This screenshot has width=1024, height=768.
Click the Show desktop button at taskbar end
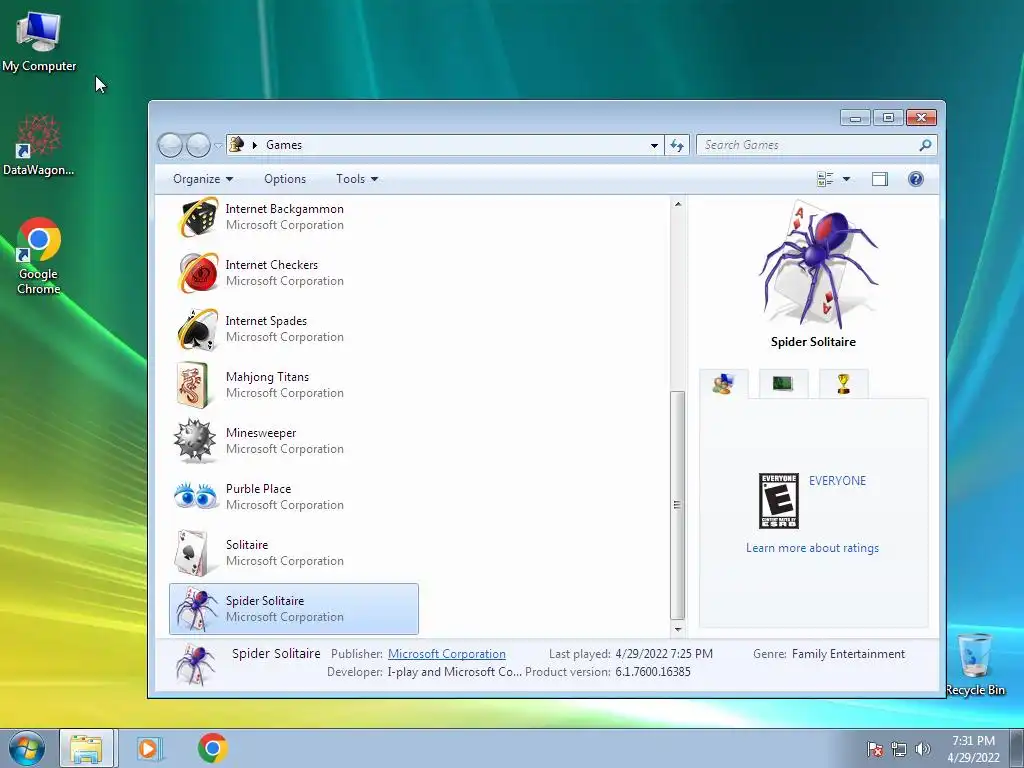pyautogui.click(x=1017, y=748)
